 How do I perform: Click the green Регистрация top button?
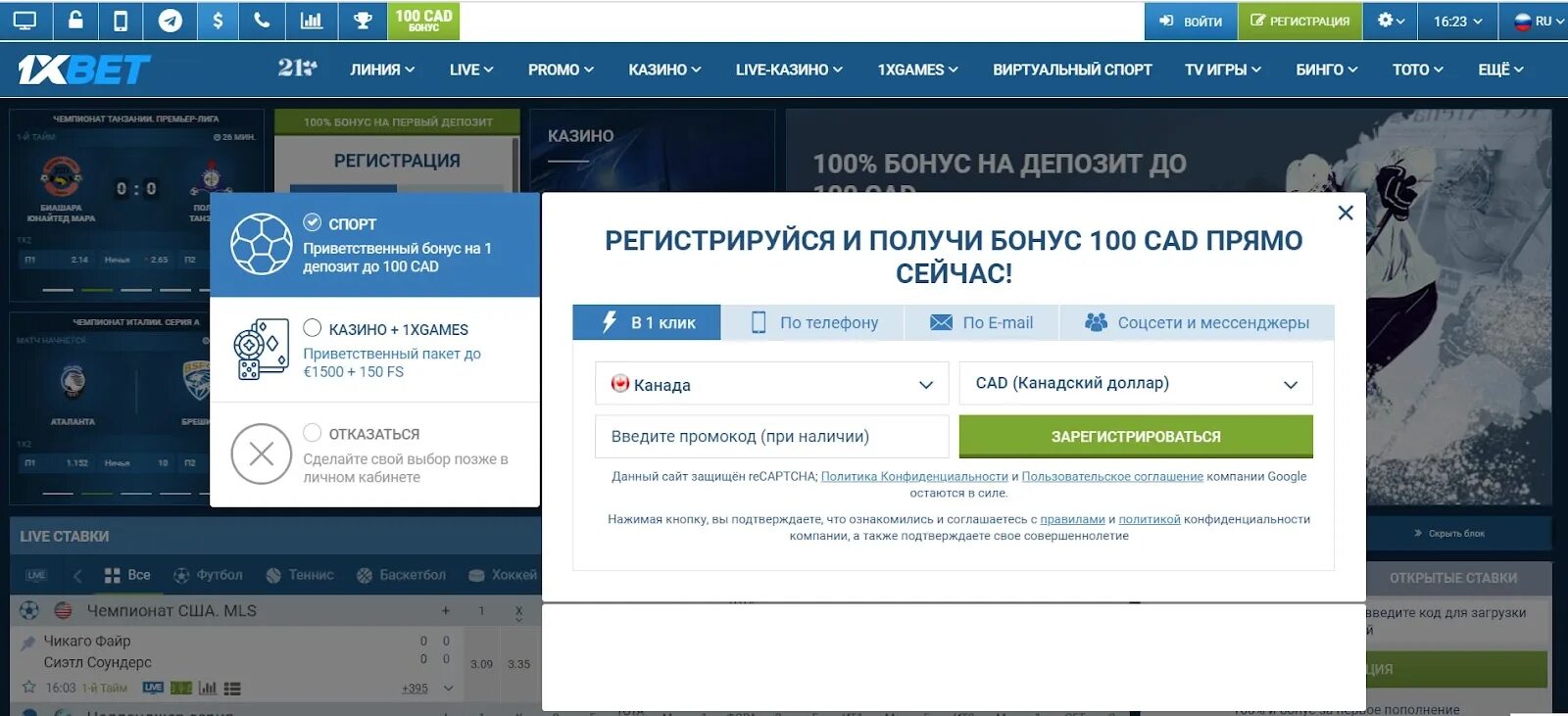(x=1299, y=21)
